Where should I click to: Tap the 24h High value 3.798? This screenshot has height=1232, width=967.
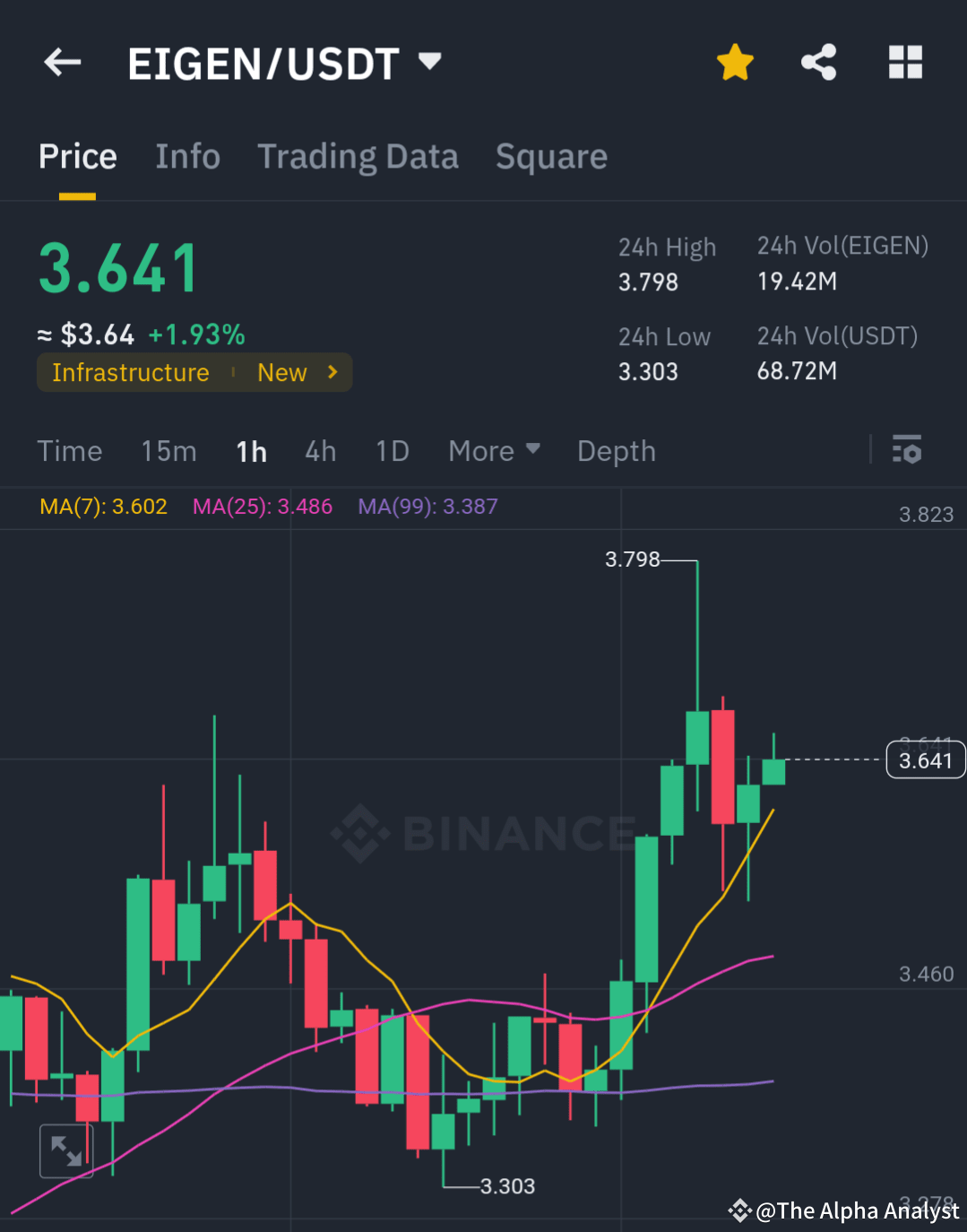647,282
